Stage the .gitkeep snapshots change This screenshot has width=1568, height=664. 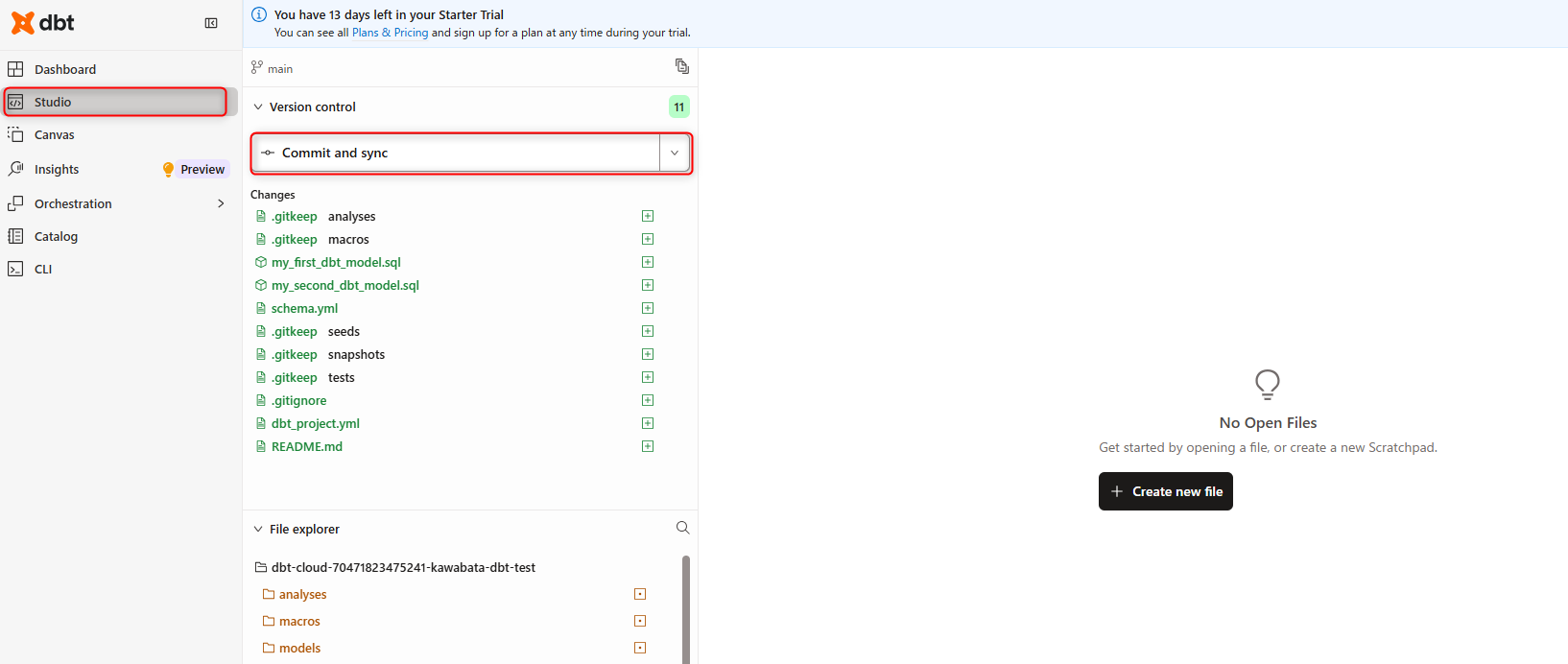(648, 354)
